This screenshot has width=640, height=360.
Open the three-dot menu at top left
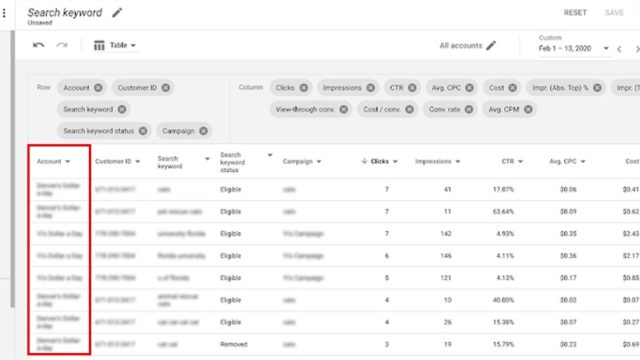(x=4, y=13)
